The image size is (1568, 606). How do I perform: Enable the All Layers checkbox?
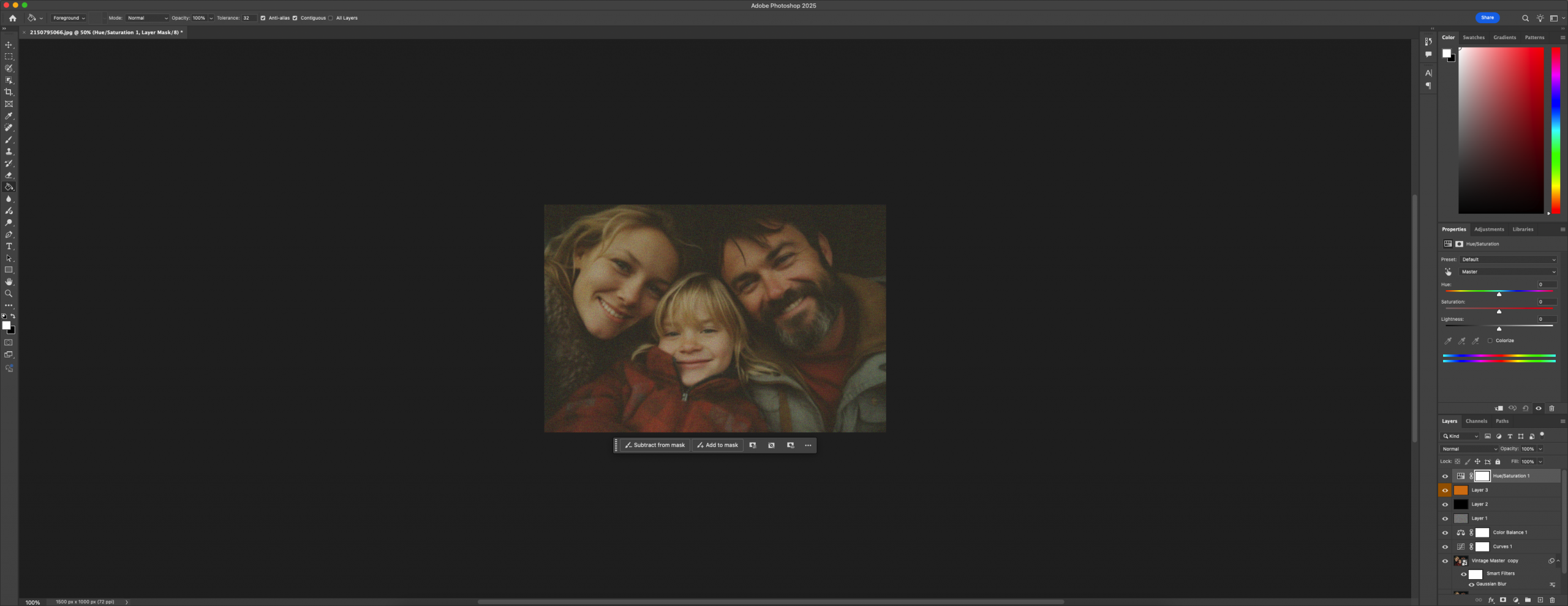click(331, 18)
